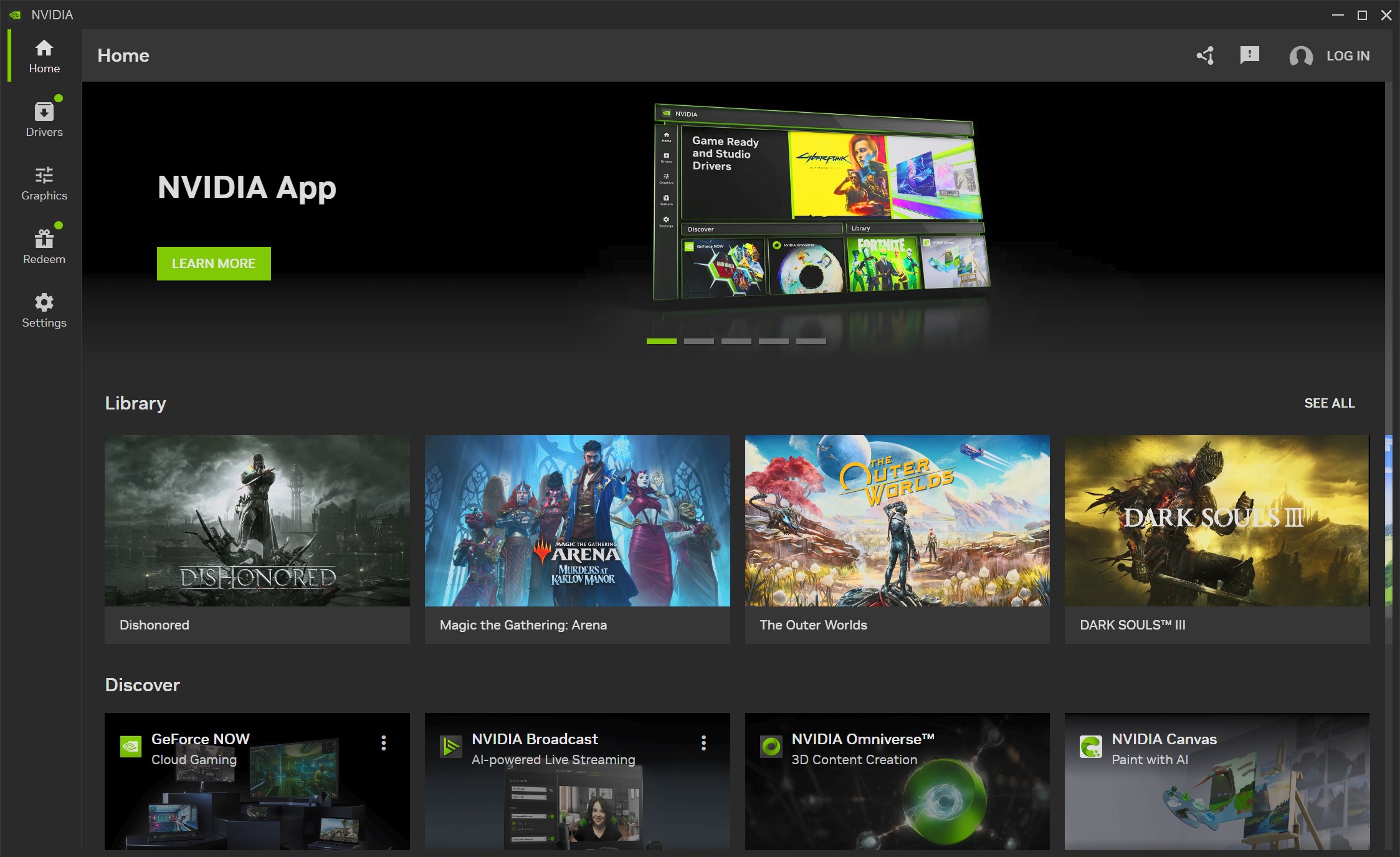Click the user account icon

1300,55
